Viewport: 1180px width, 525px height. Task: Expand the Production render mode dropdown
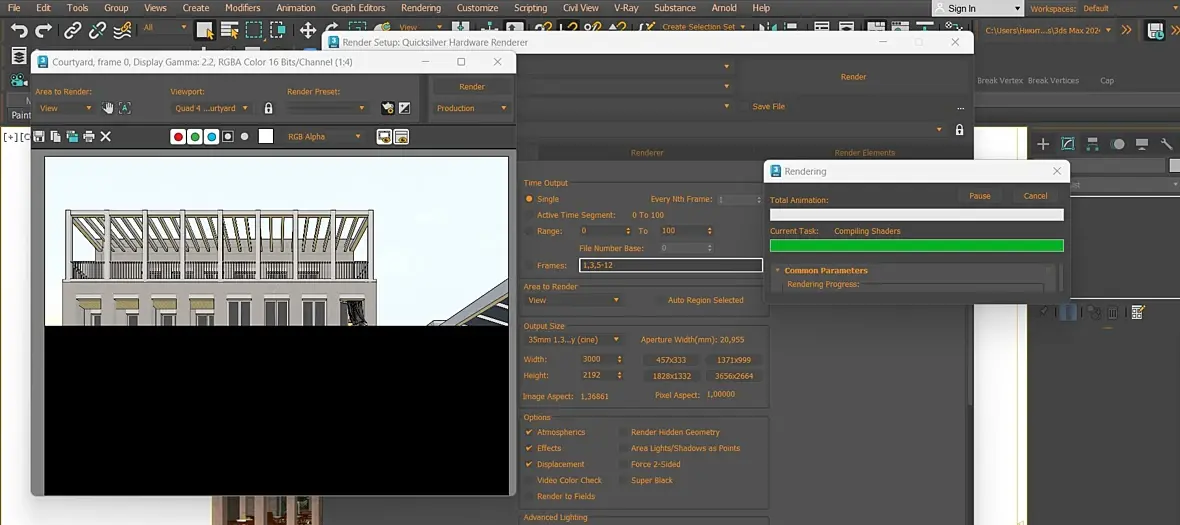[x=471, y=108]
